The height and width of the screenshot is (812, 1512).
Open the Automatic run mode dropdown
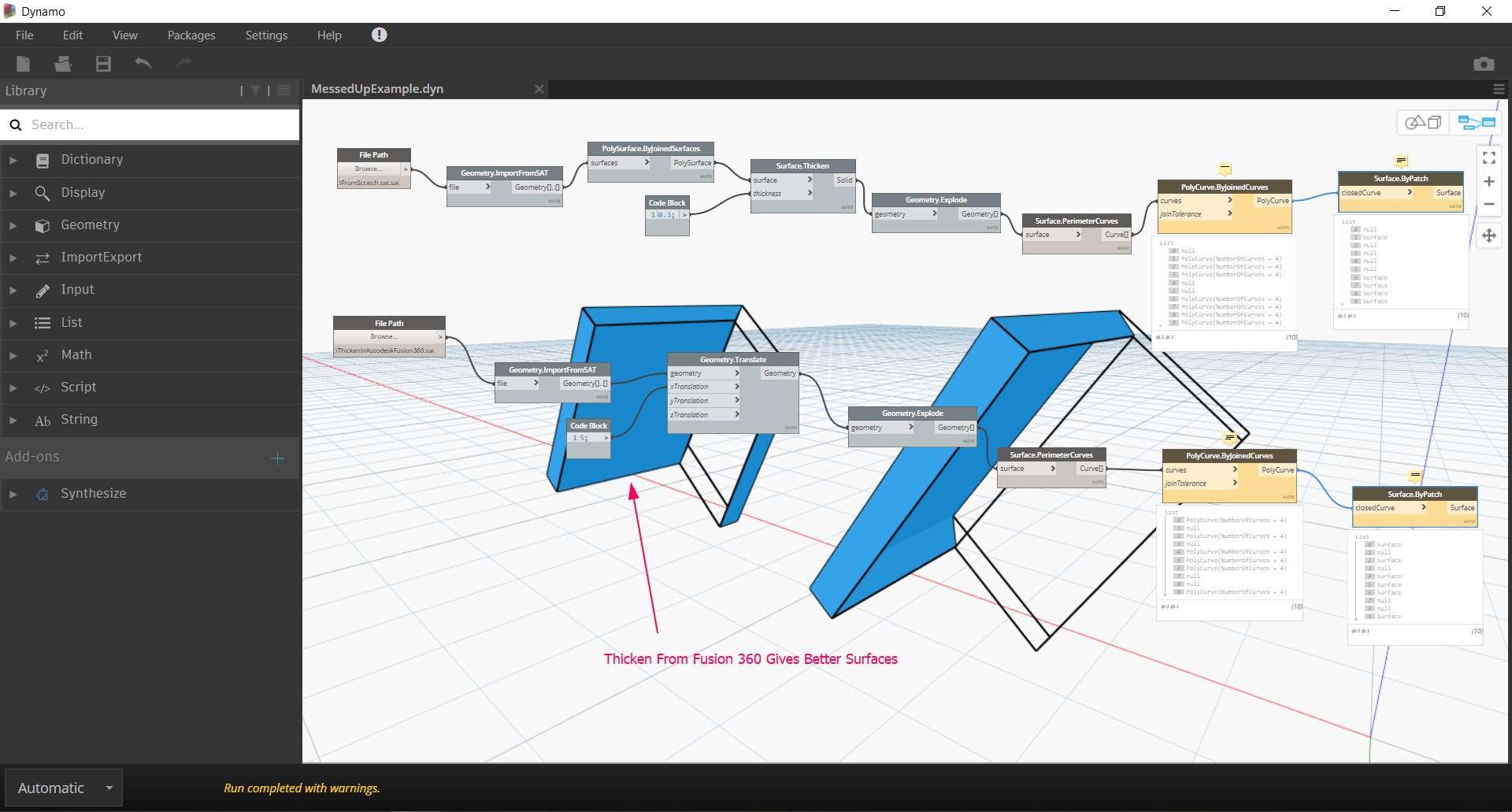[x=63, y=787]
